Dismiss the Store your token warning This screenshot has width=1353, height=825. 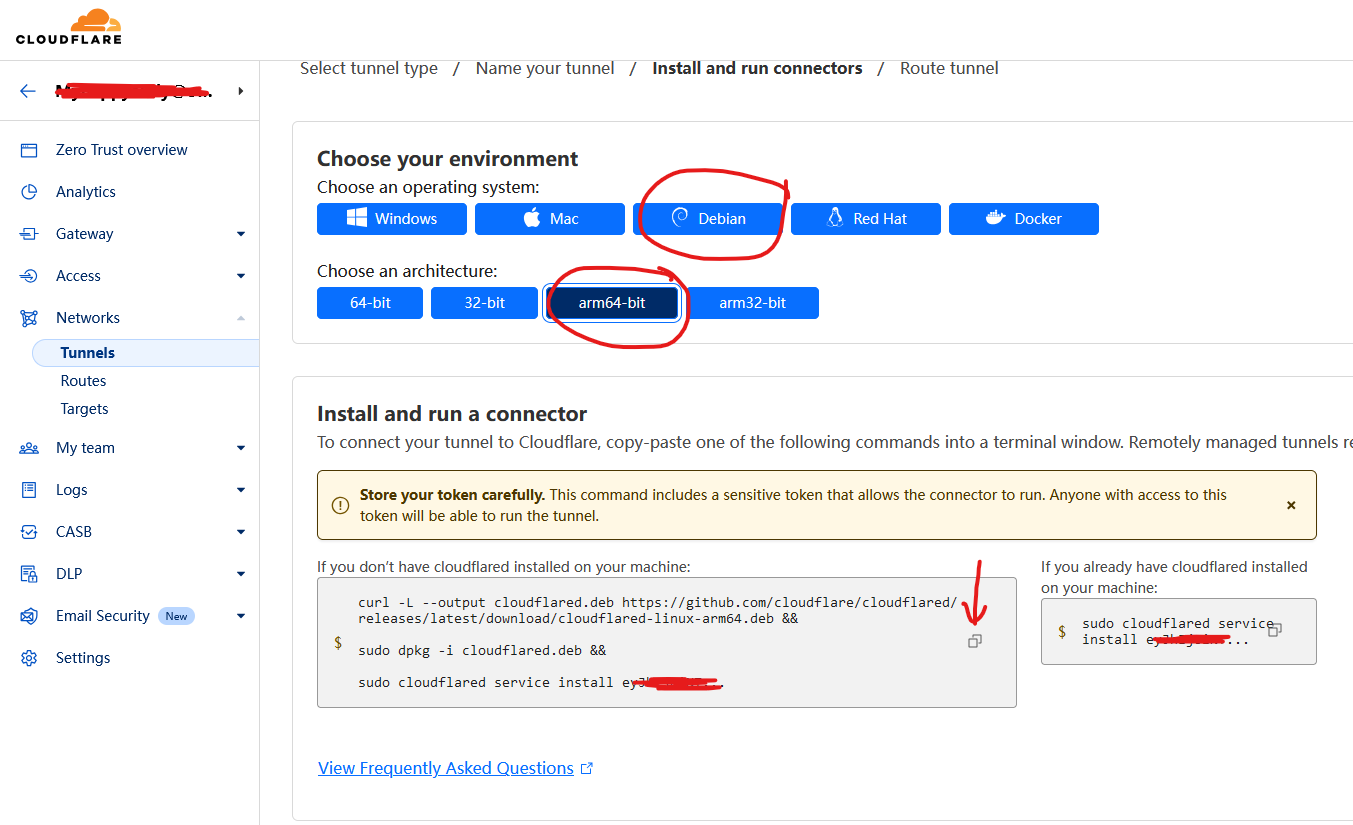point(1291,505)
